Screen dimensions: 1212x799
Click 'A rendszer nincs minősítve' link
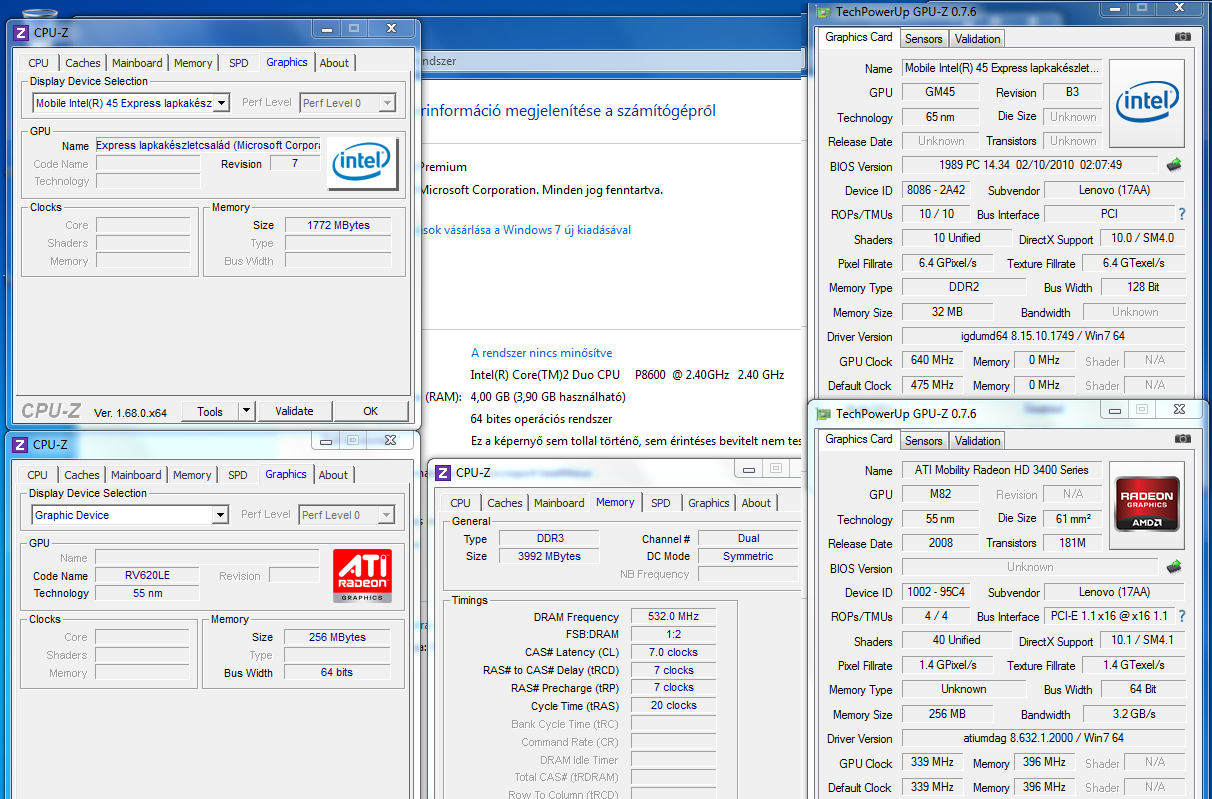coord(542,353)
